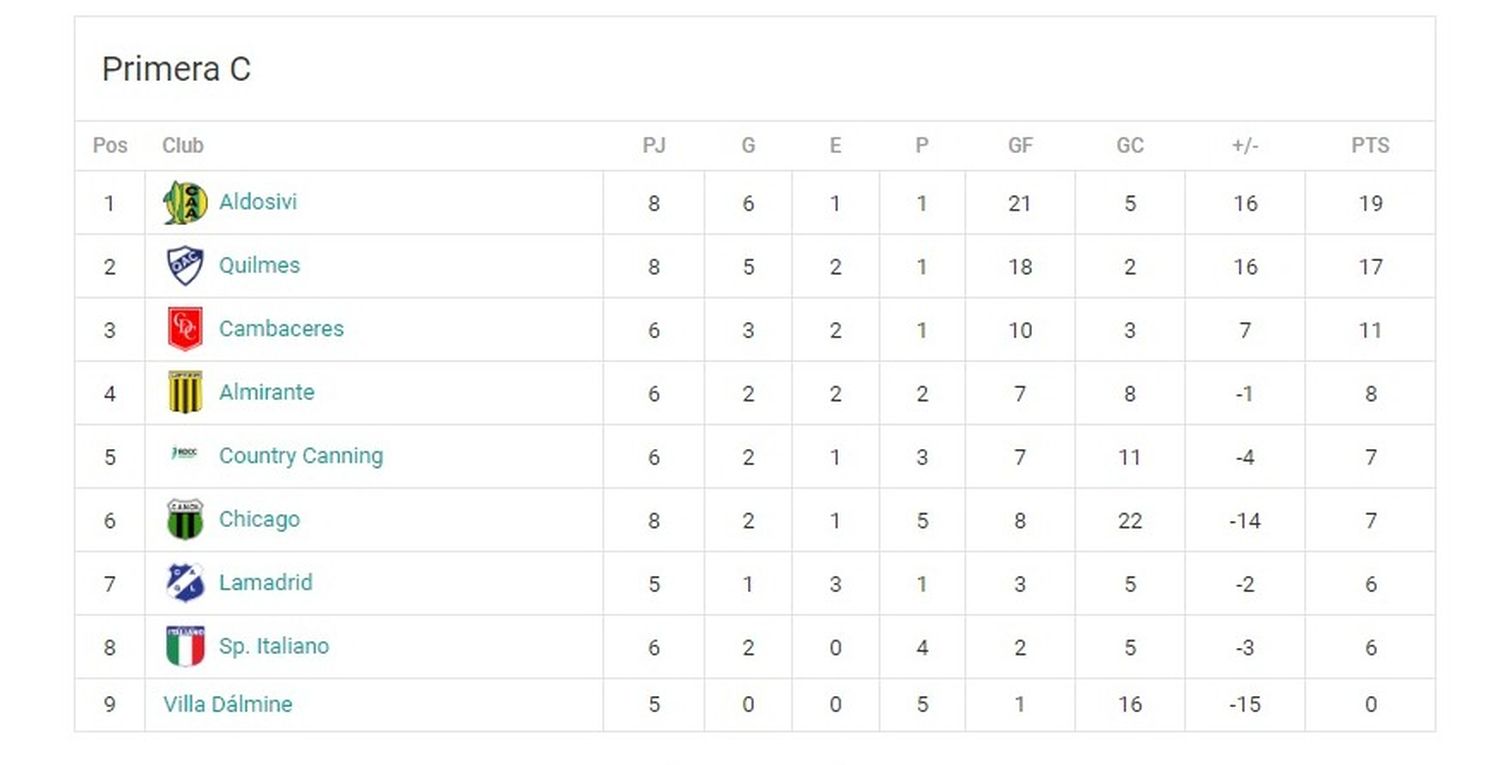Click the Aldosivi club crest icon
The height and width of the screenshot is (765, 1500).
185,203
